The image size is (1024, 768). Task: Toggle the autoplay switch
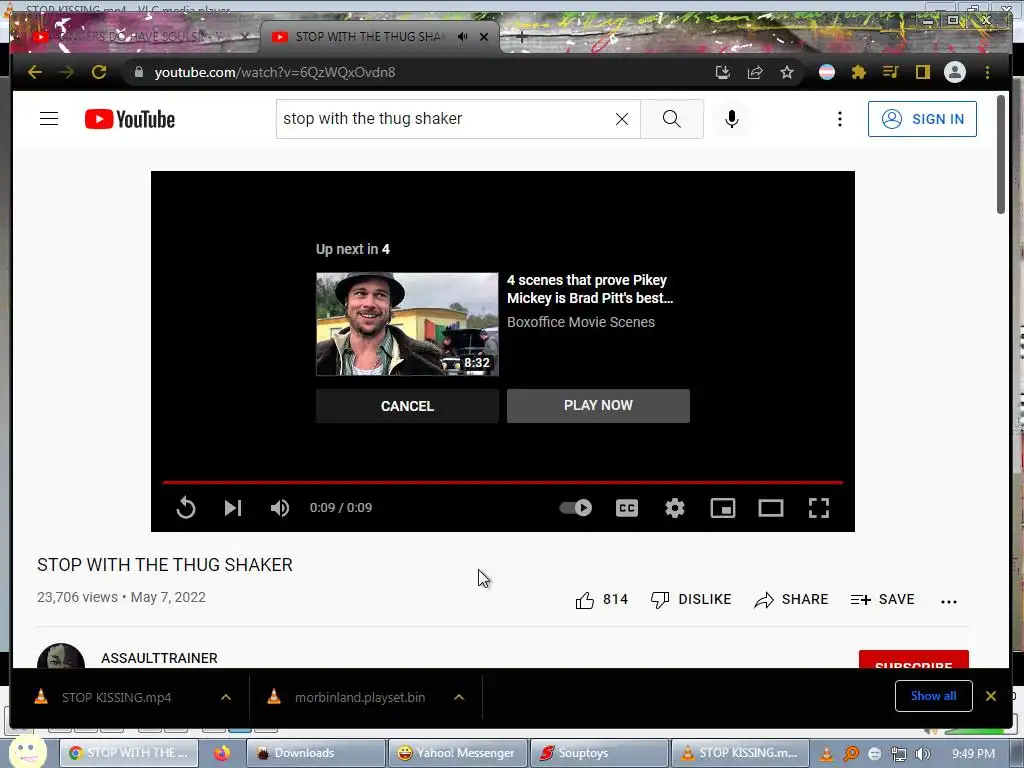pos(575,508)
